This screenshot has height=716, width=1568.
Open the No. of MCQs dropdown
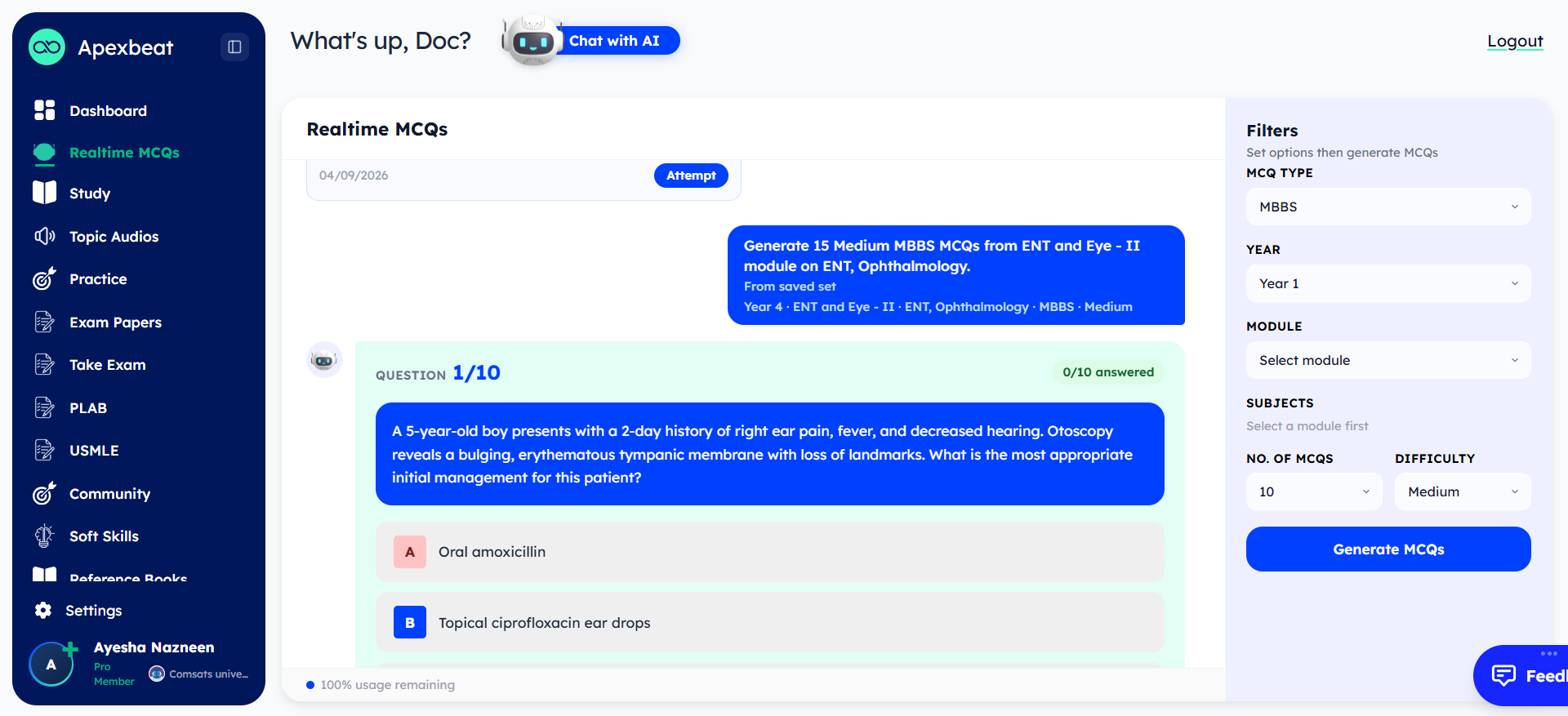(1314, 491)
